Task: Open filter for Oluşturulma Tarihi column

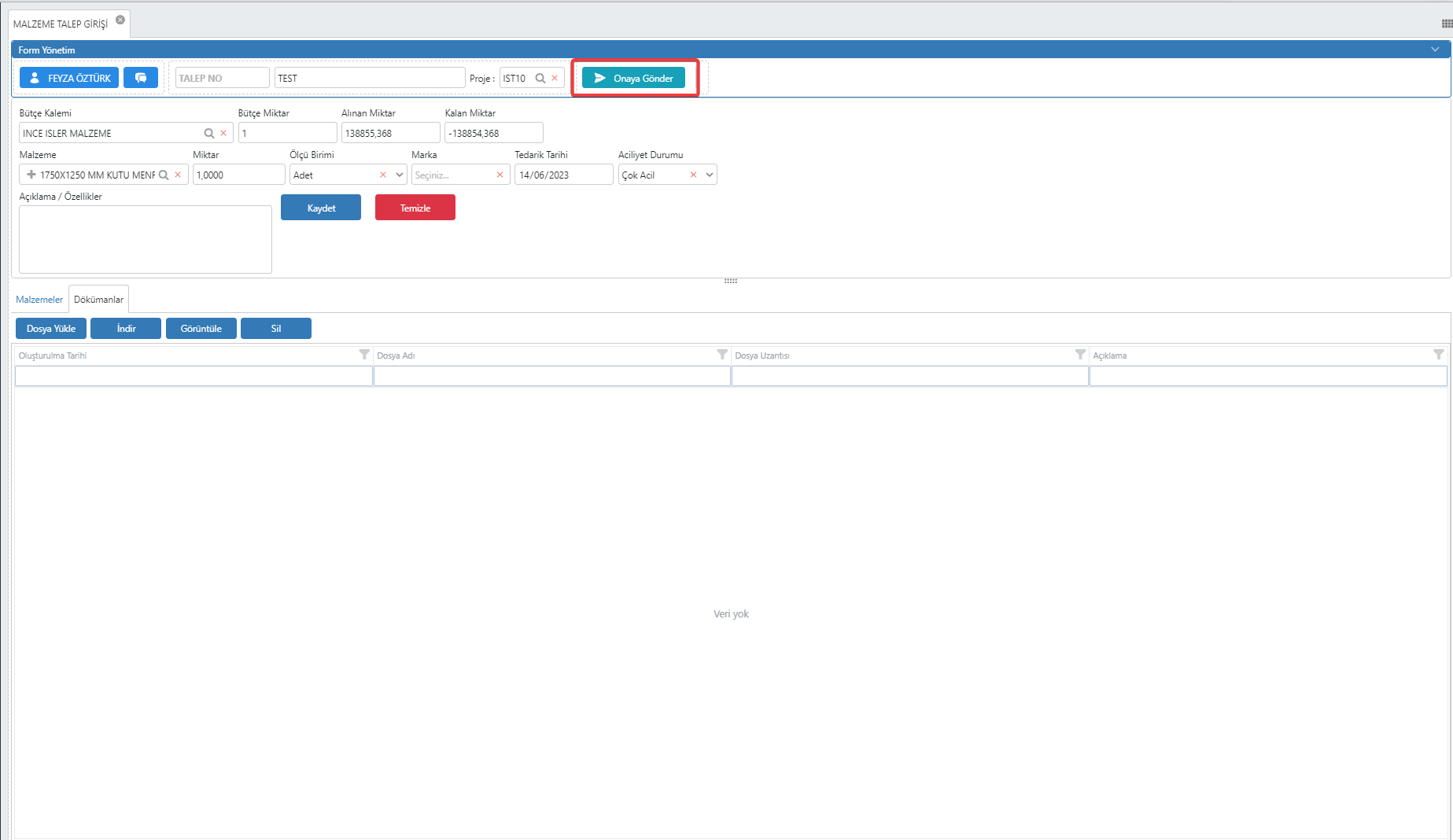Action: tap(363, 355)
